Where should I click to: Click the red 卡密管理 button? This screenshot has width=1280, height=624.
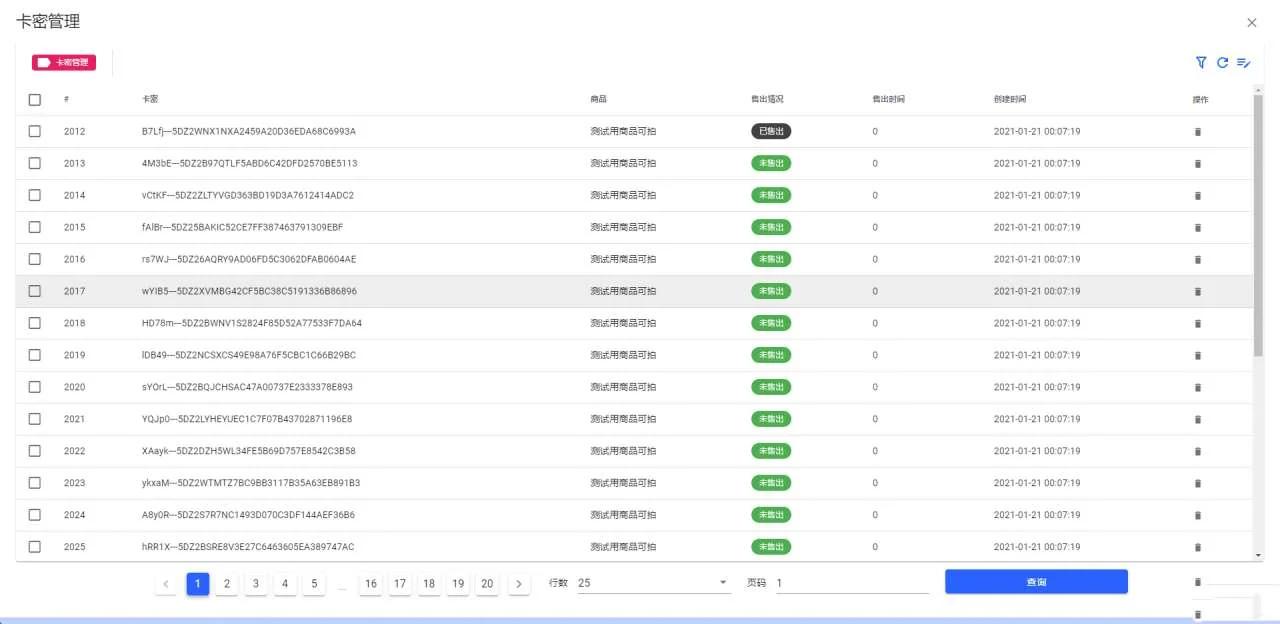(64, 62)
